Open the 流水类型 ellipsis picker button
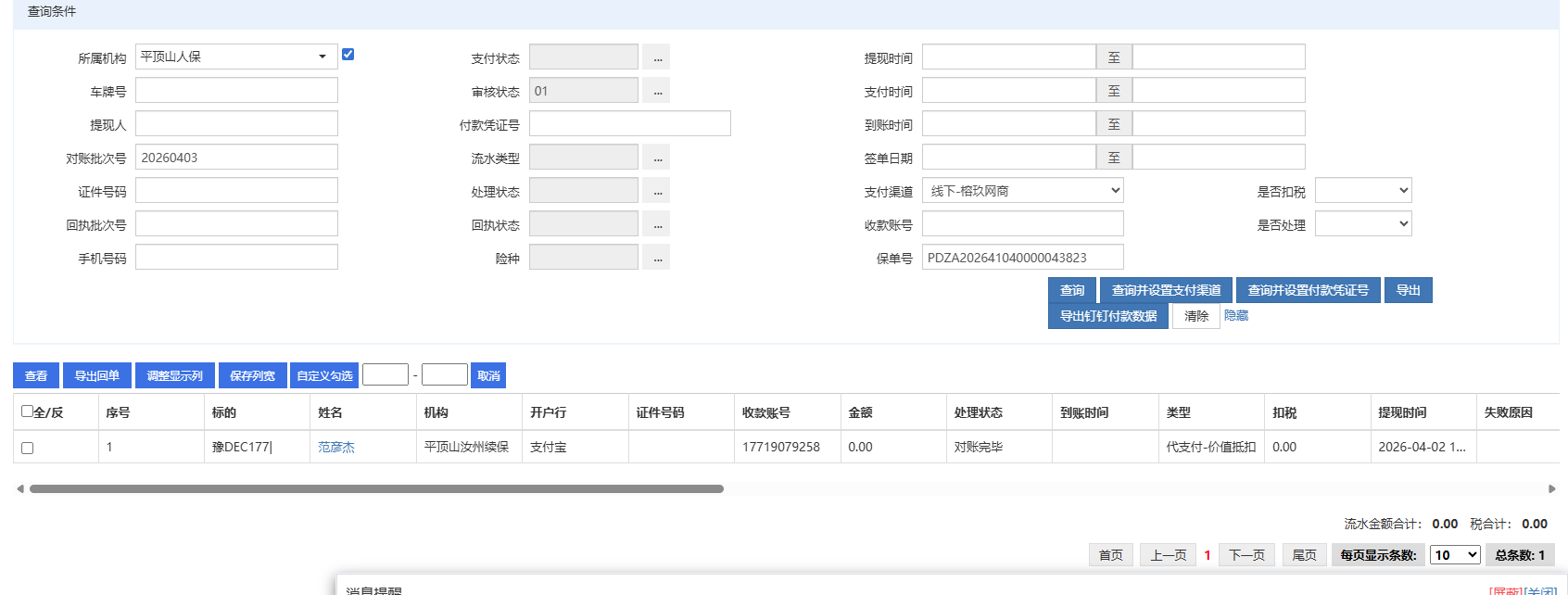 coord(657,158)
